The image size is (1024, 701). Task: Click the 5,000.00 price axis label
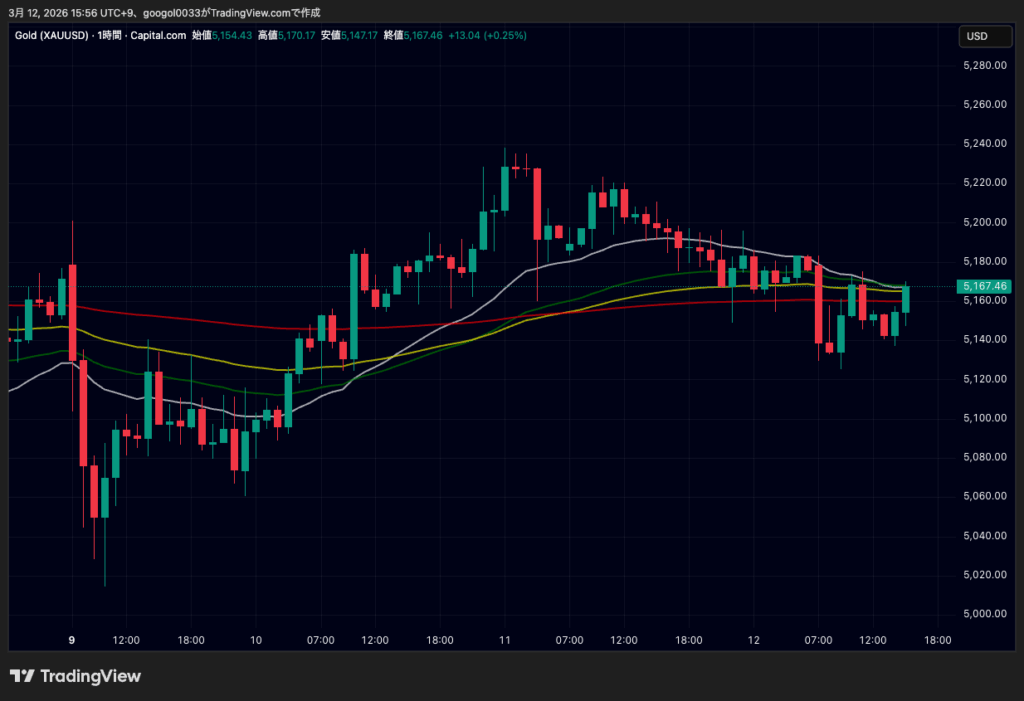tap(981, 614)
